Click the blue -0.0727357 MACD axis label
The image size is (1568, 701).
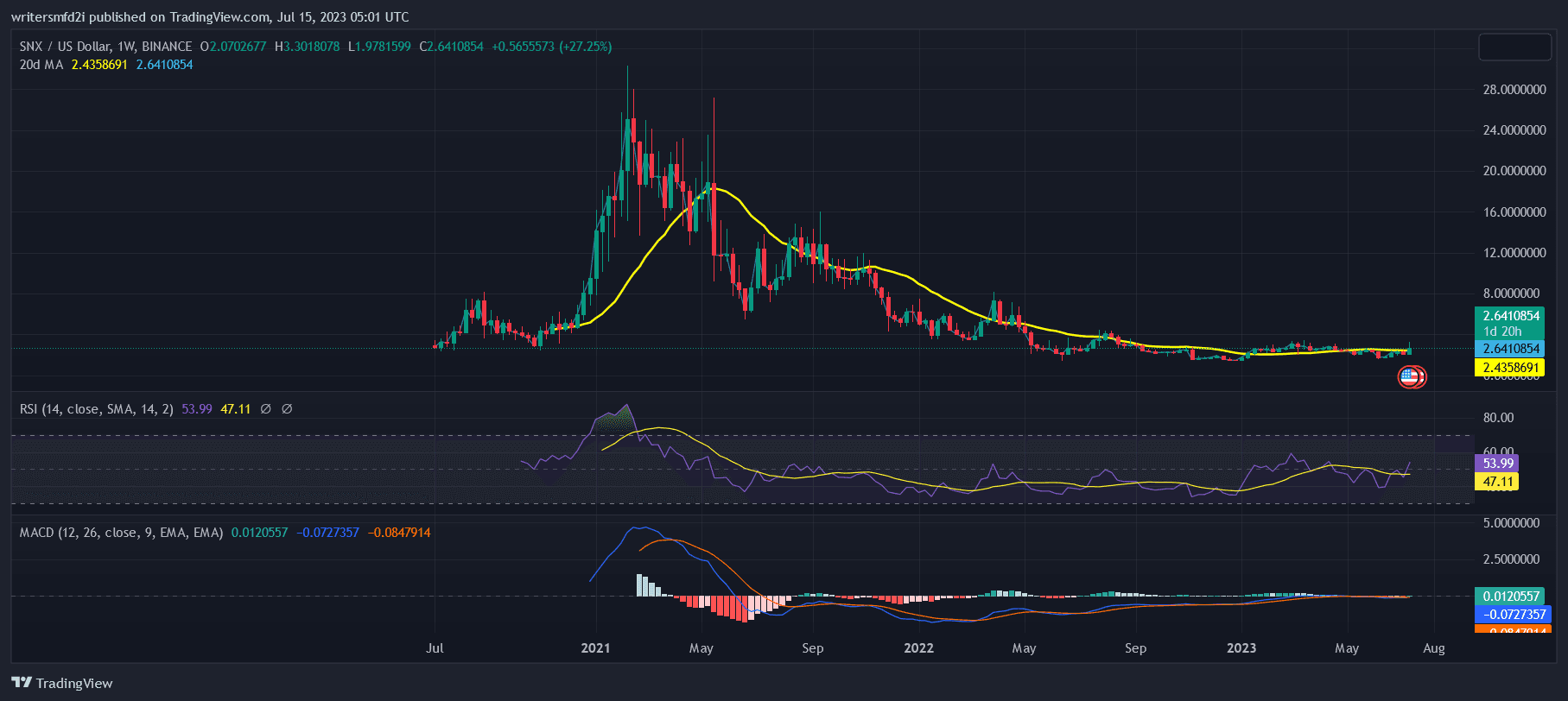pyautogui.click(x=1514, y=615)
